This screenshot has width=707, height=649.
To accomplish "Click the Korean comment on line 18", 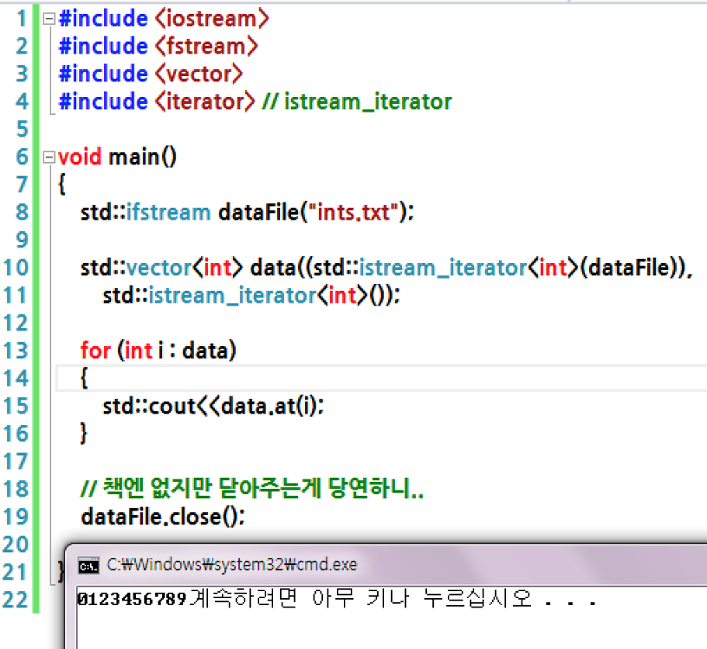I will tap(252, 488).
